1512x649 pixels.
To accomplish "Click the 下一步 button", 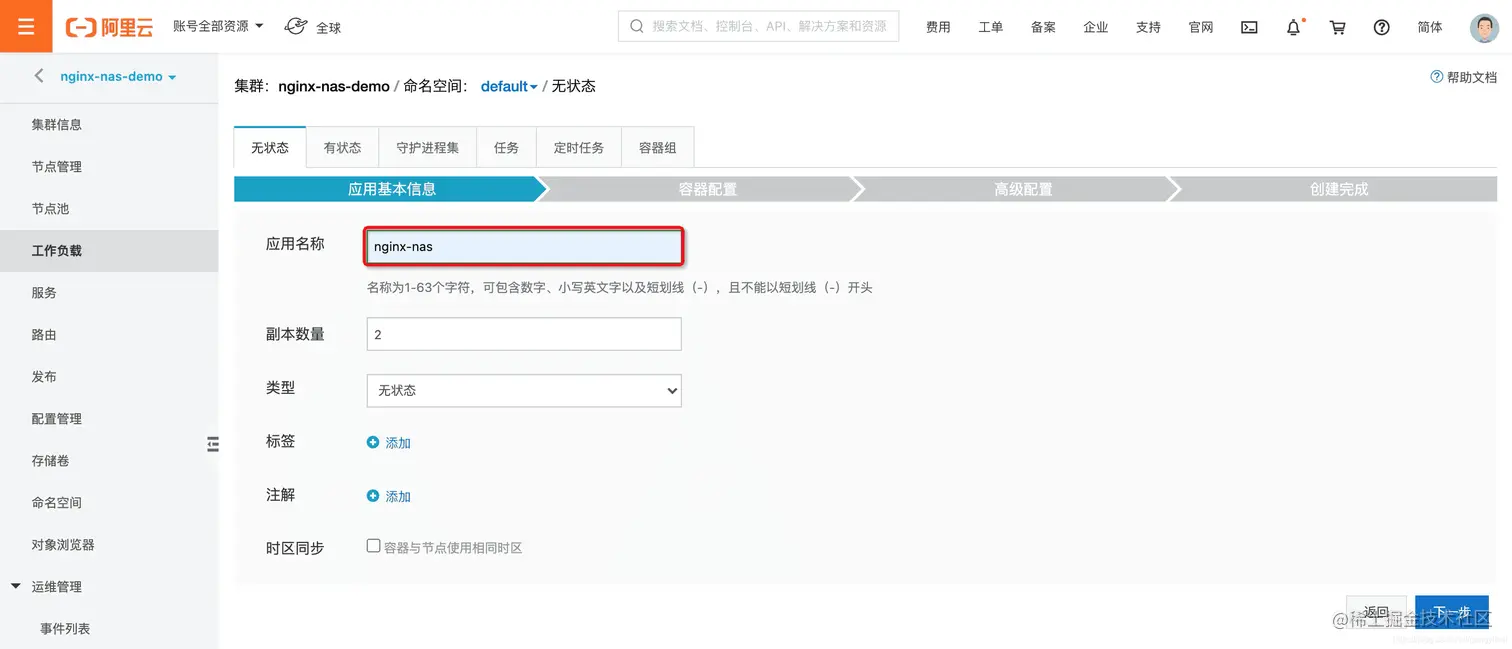I will [x=1451, y=611].
